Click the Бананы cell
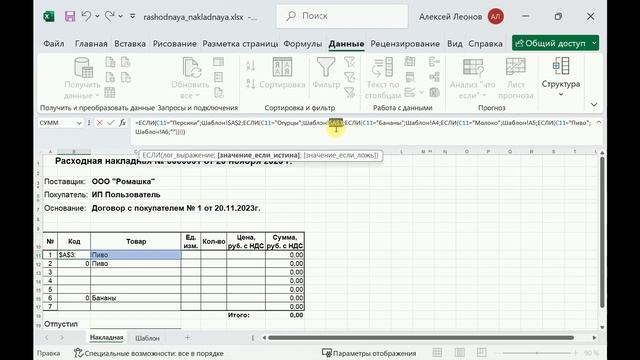 136,298
